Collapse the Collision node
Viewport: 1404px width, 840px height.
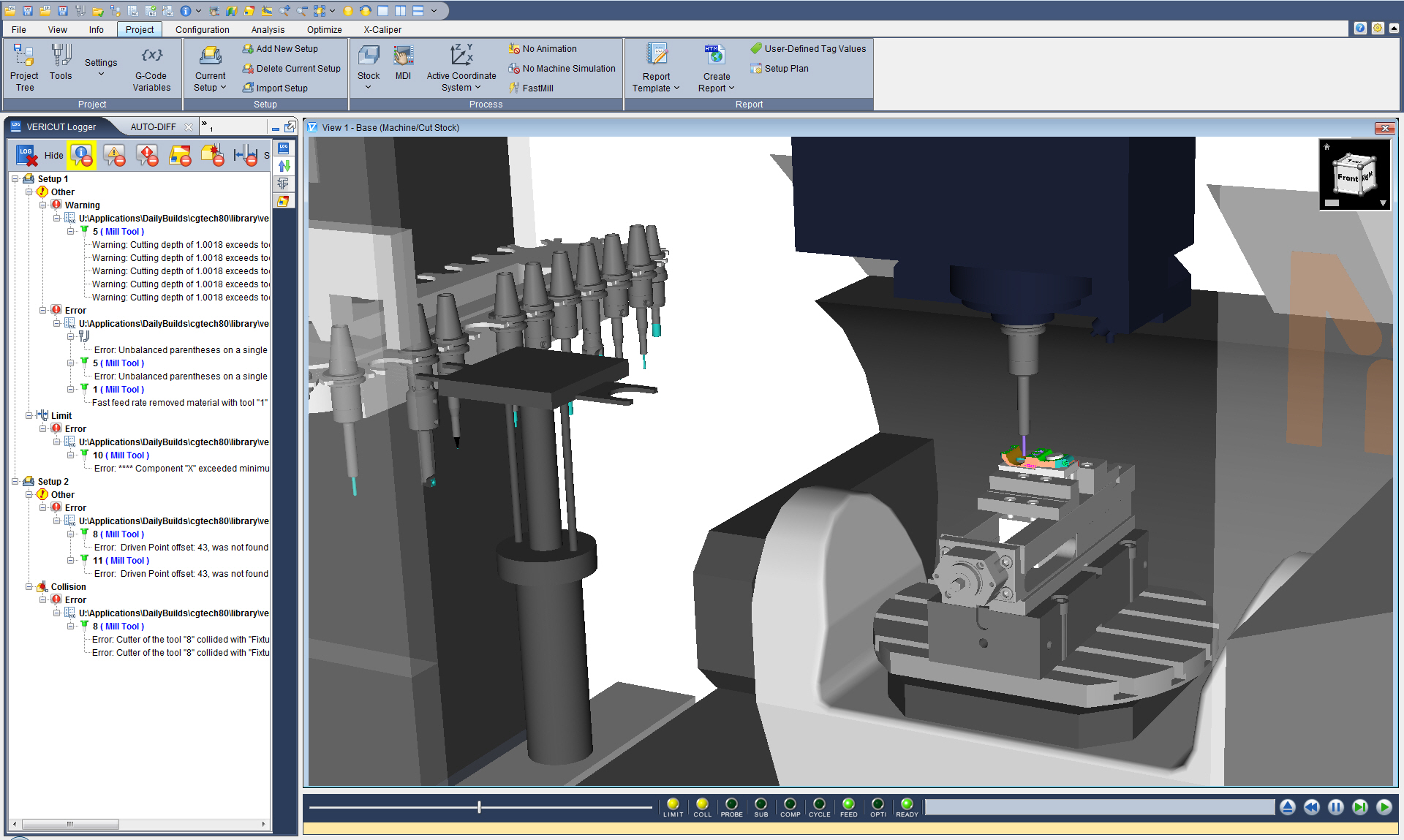29,587
